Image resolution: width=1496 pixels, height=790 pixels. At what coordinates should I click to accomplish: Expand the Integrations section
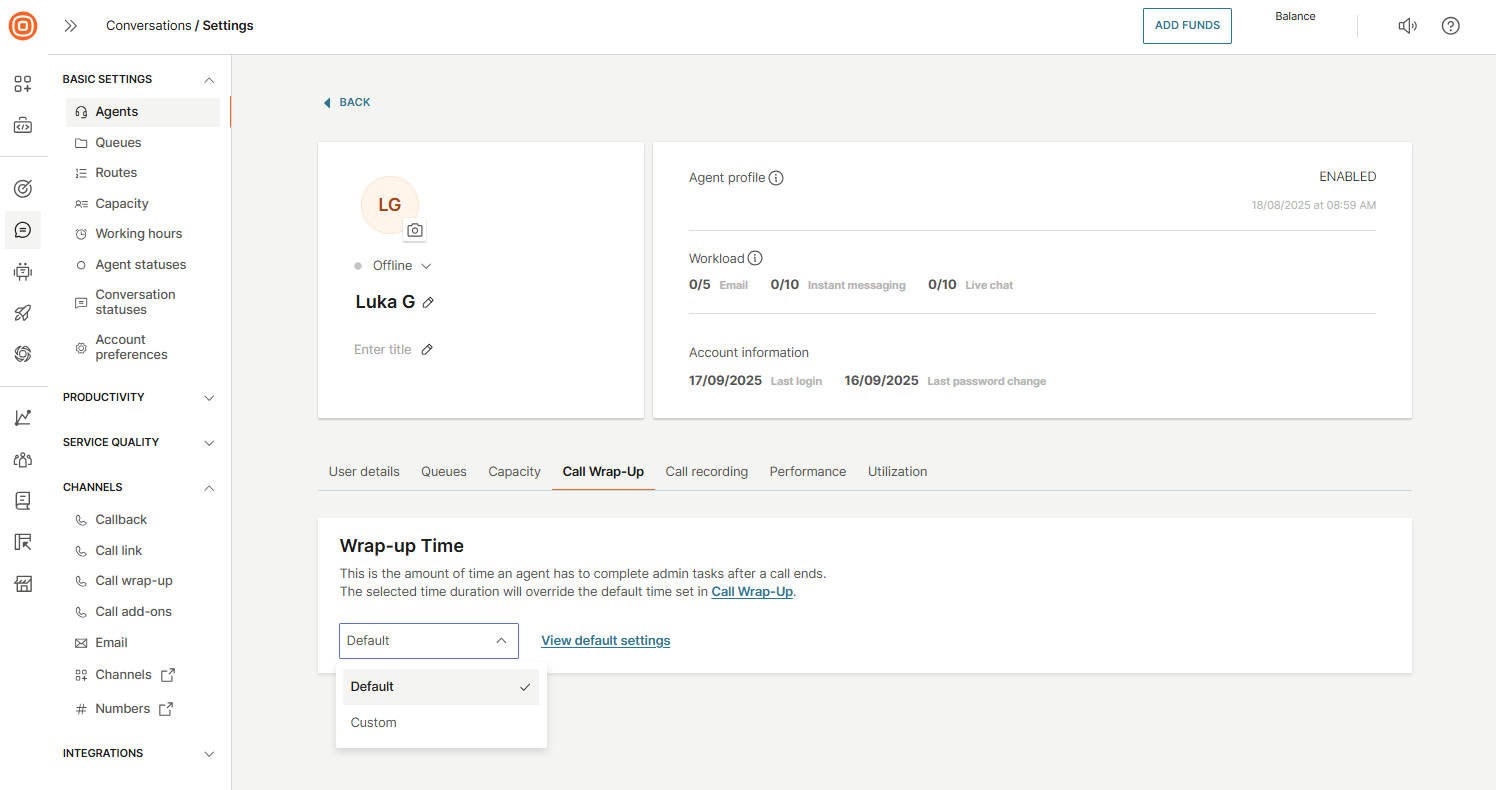coord(209,754)
